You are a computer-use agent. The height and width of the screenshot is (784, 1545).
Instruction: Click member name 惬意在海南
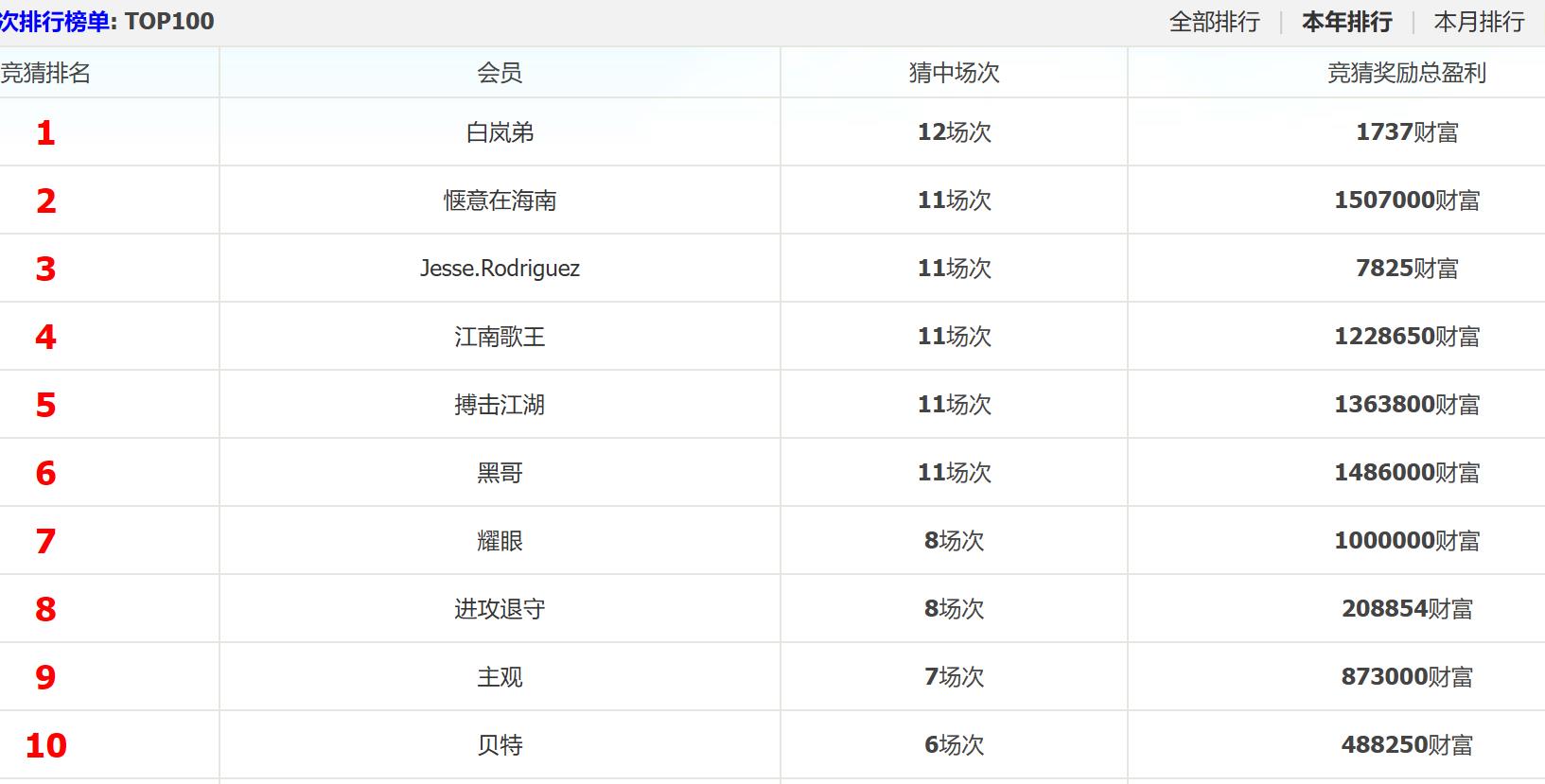pyautogui.click(x=500, y=200)
